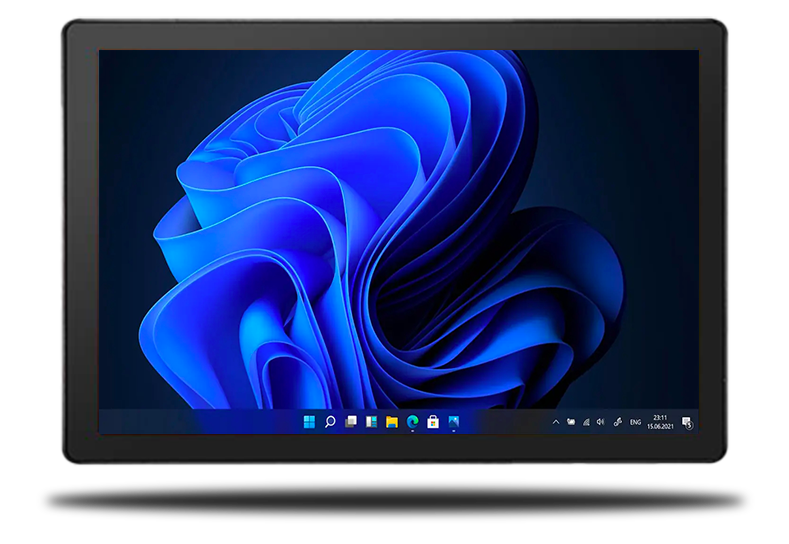
Task: Open Microsoft Store from taskbar
Action: pos(433,423)
